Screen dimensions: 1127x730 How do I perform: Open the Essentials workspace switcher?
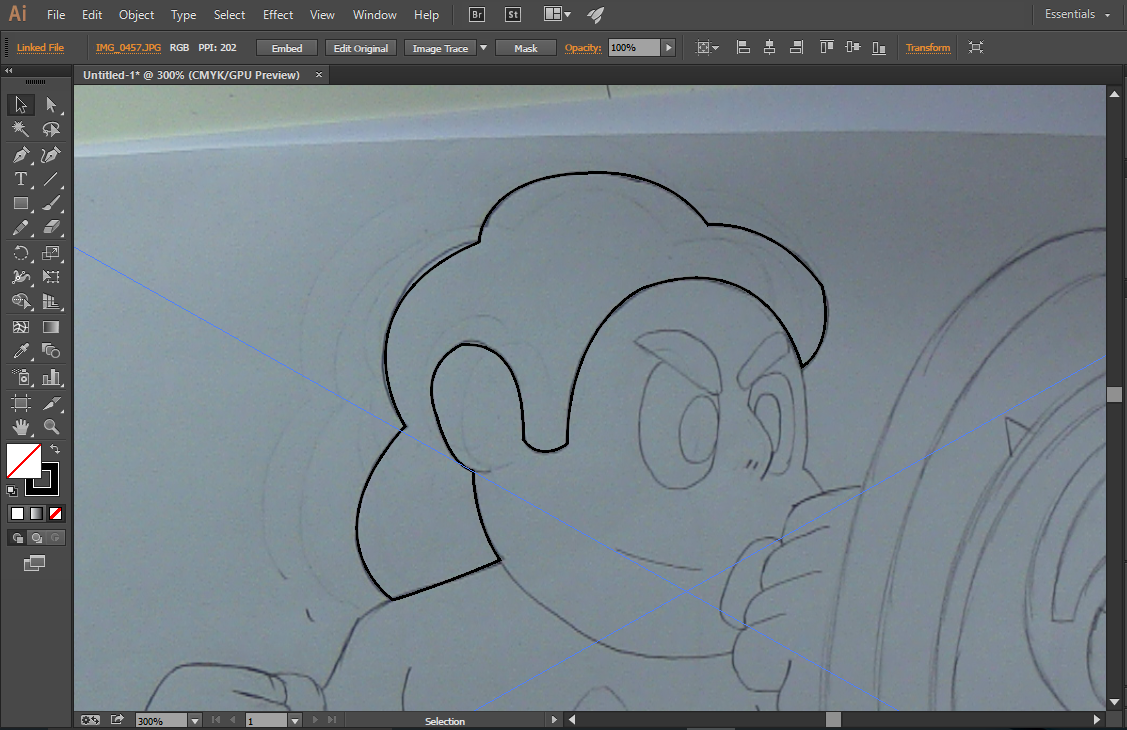click(1077, 14)
